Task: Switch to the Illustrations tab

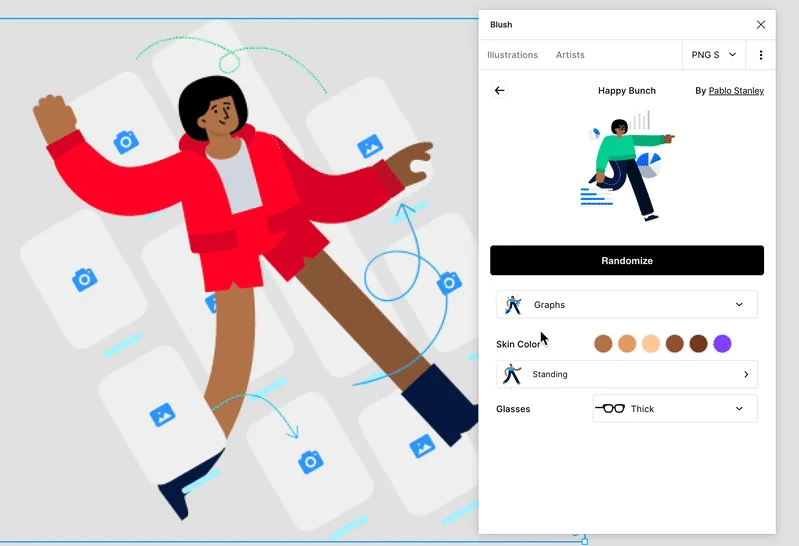Action: click(512, 55)
